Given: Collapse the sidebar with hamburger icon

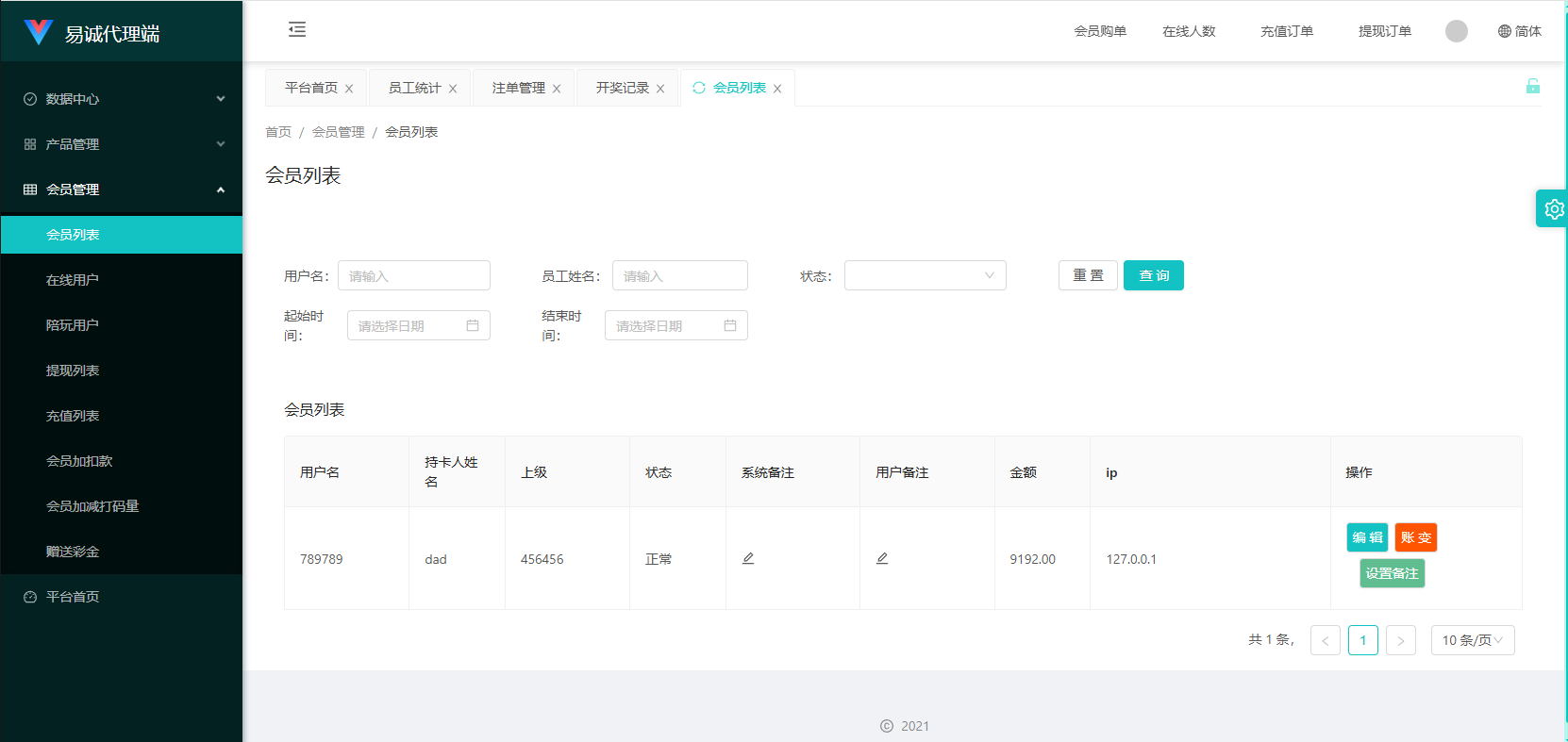Looking at the screenshot, I should tap(297, 30).
